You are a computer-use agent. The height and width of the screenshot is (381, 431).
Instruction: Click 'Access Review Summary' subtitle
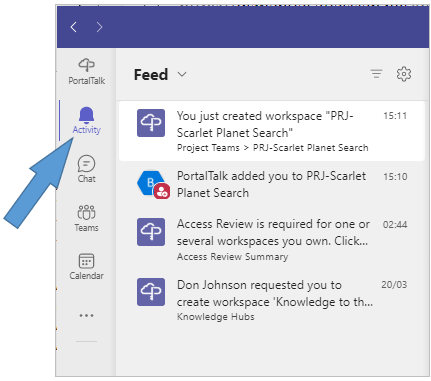click(232, 257)
